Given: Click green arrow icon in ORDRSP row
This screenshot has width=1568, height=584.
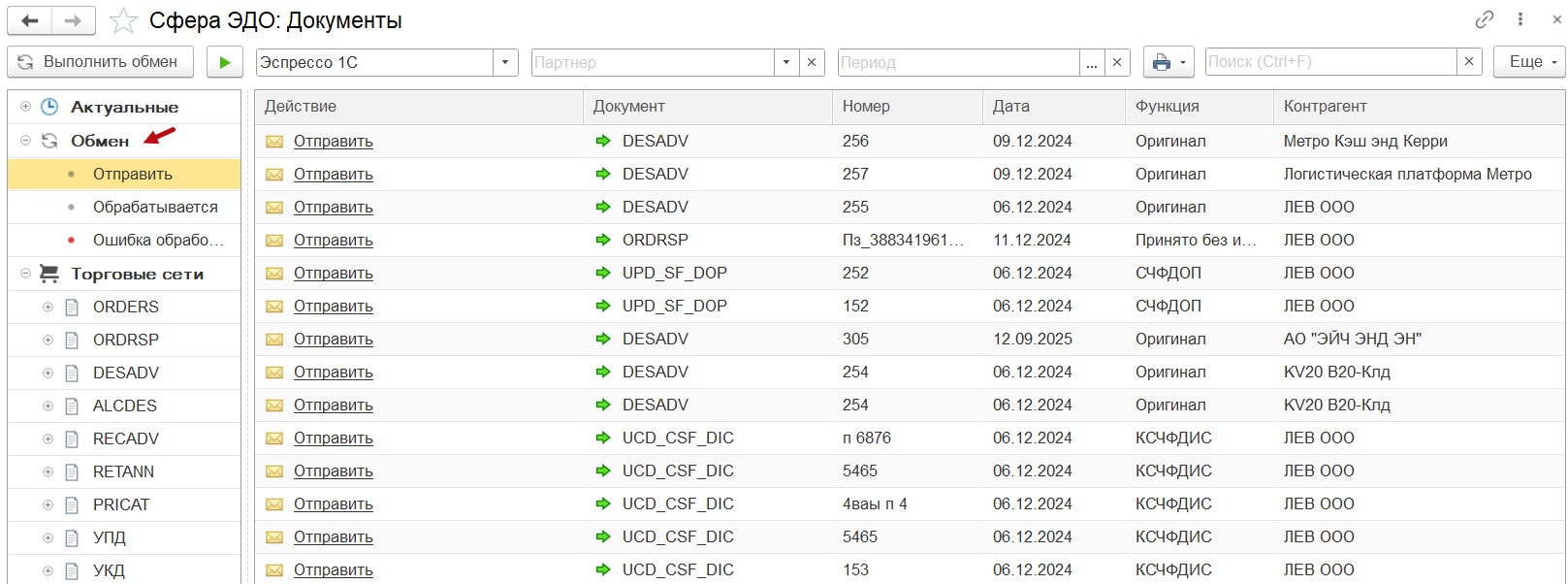Looking at the screenshot, I should [603, 240].
